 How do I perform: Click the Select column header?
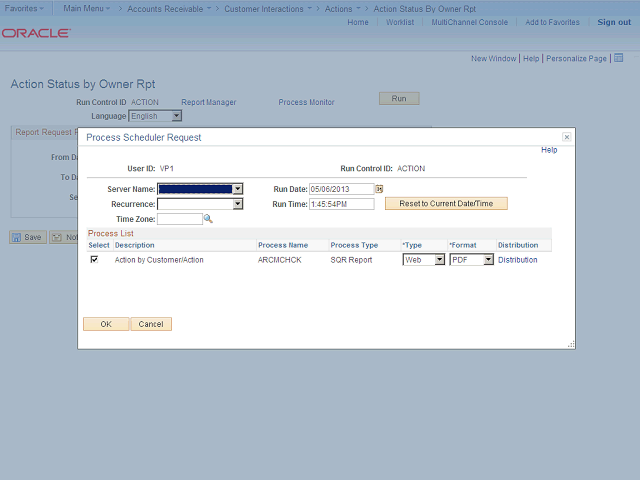pyautogui.click(x=99, y=245)
